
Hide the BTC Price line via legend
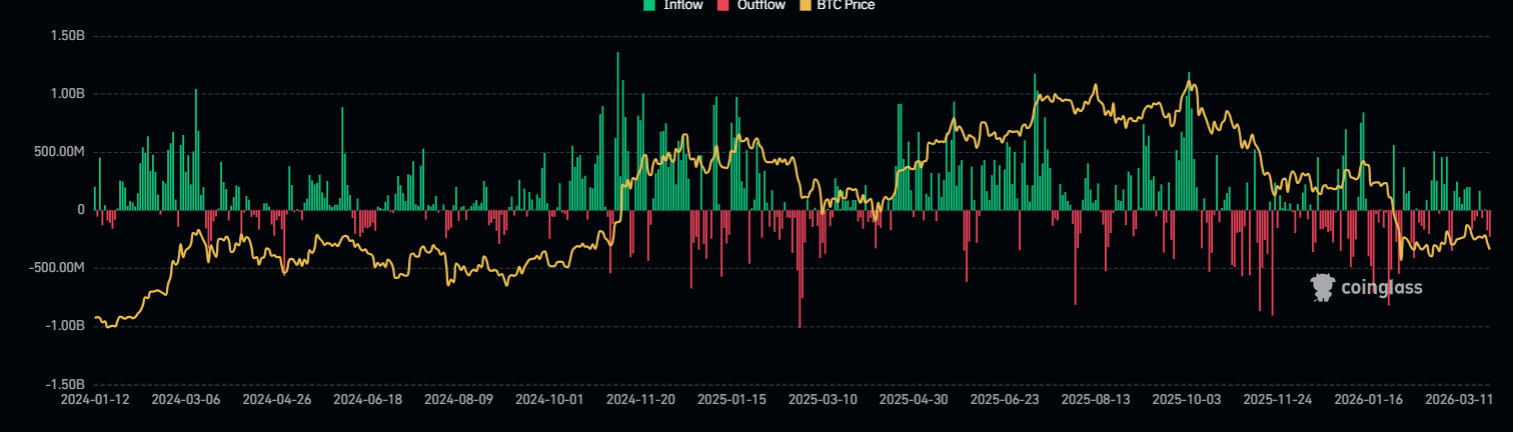tap(846, 5)
